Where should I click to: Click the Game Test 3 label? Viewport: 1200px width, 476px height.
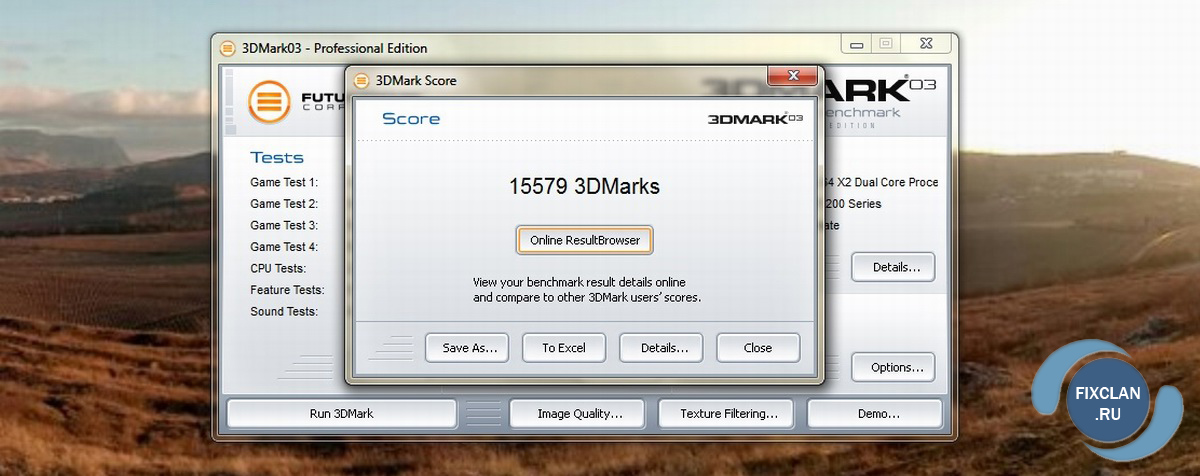[284, 225]
